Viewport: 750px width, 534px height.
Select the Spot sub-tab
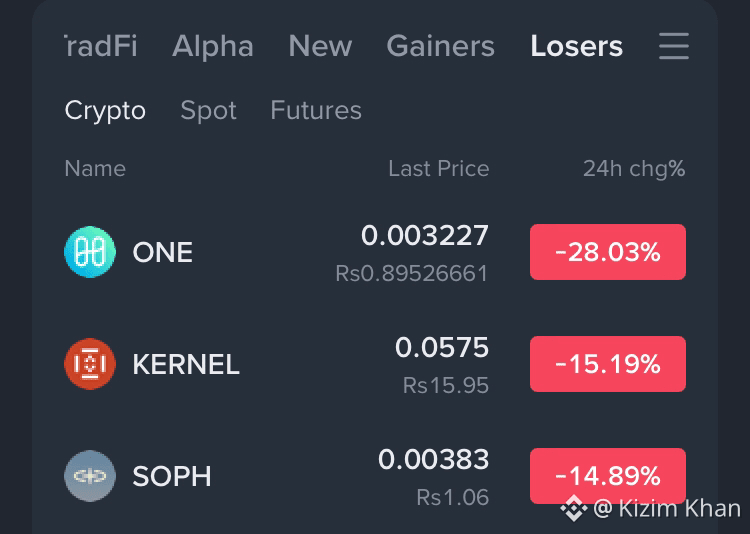pos(208,111)
